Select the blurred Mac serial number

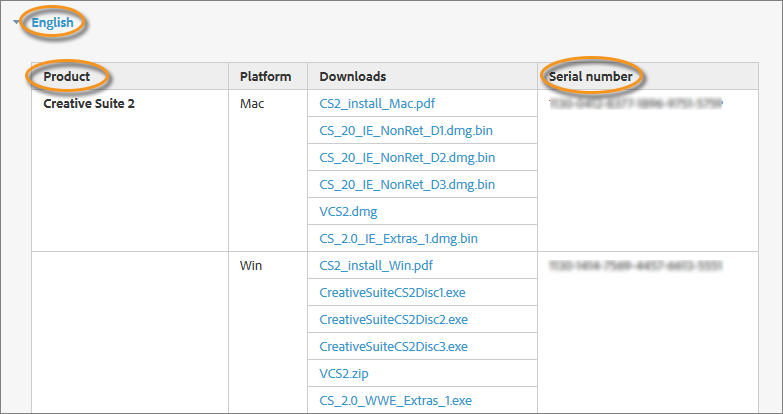click(636, 103)
